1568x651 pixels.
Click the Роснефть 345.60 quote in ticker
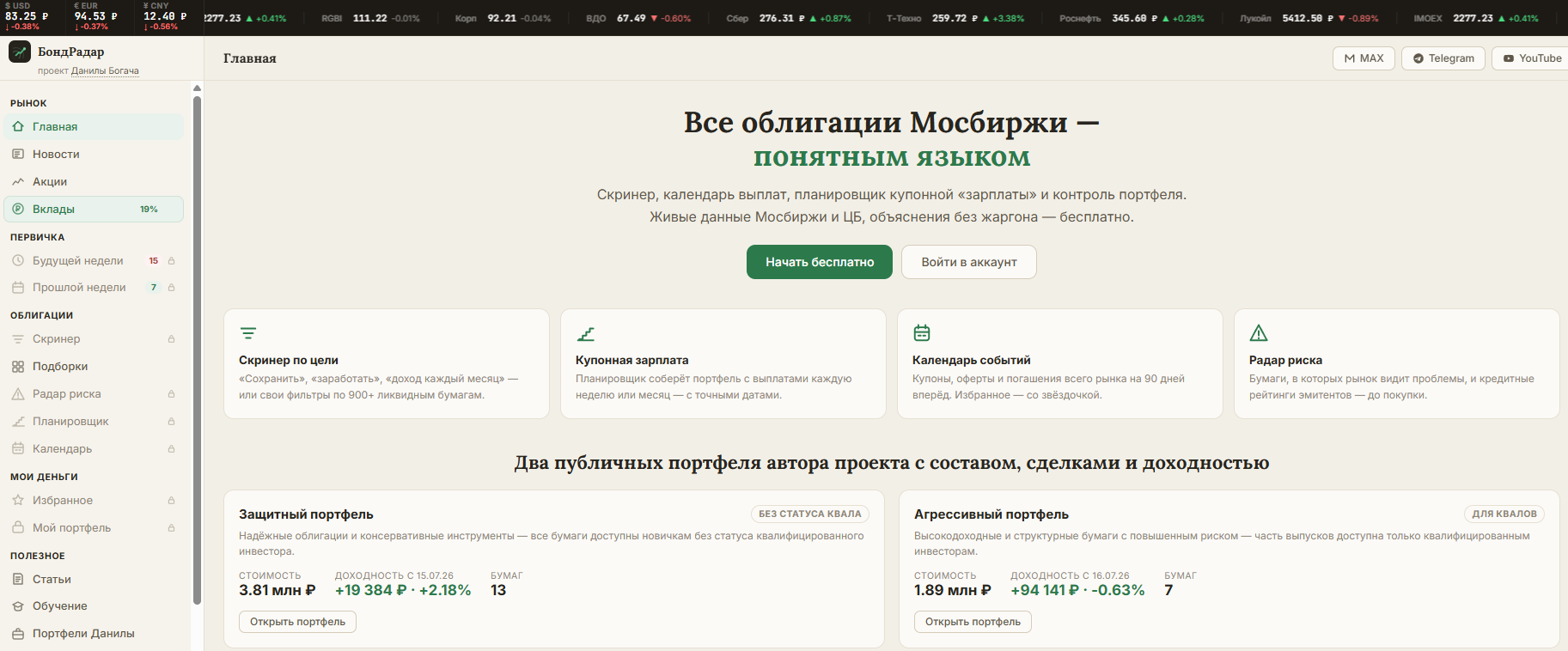(x=1132, y=18)
